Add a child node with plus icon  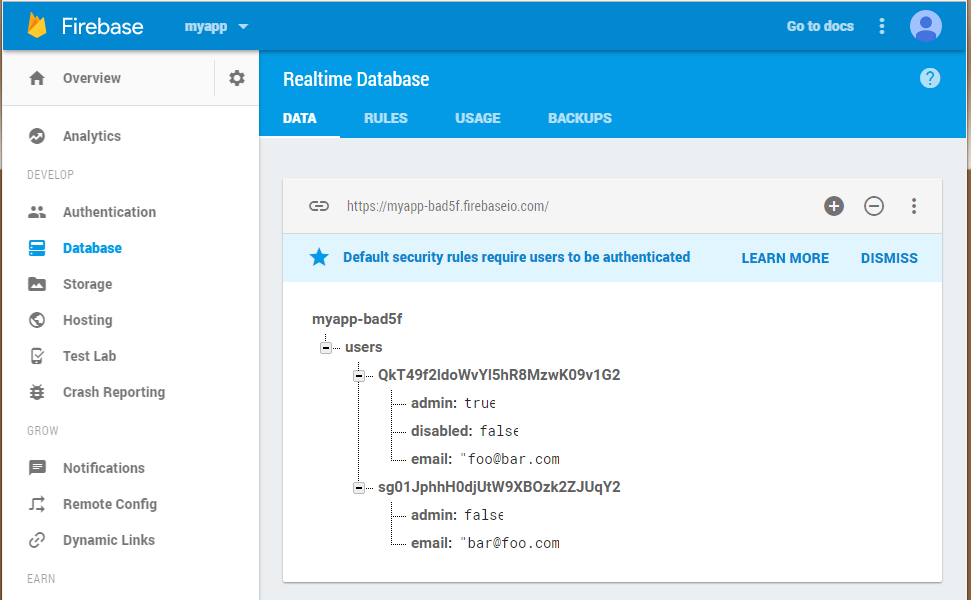[x=834, y=206]
